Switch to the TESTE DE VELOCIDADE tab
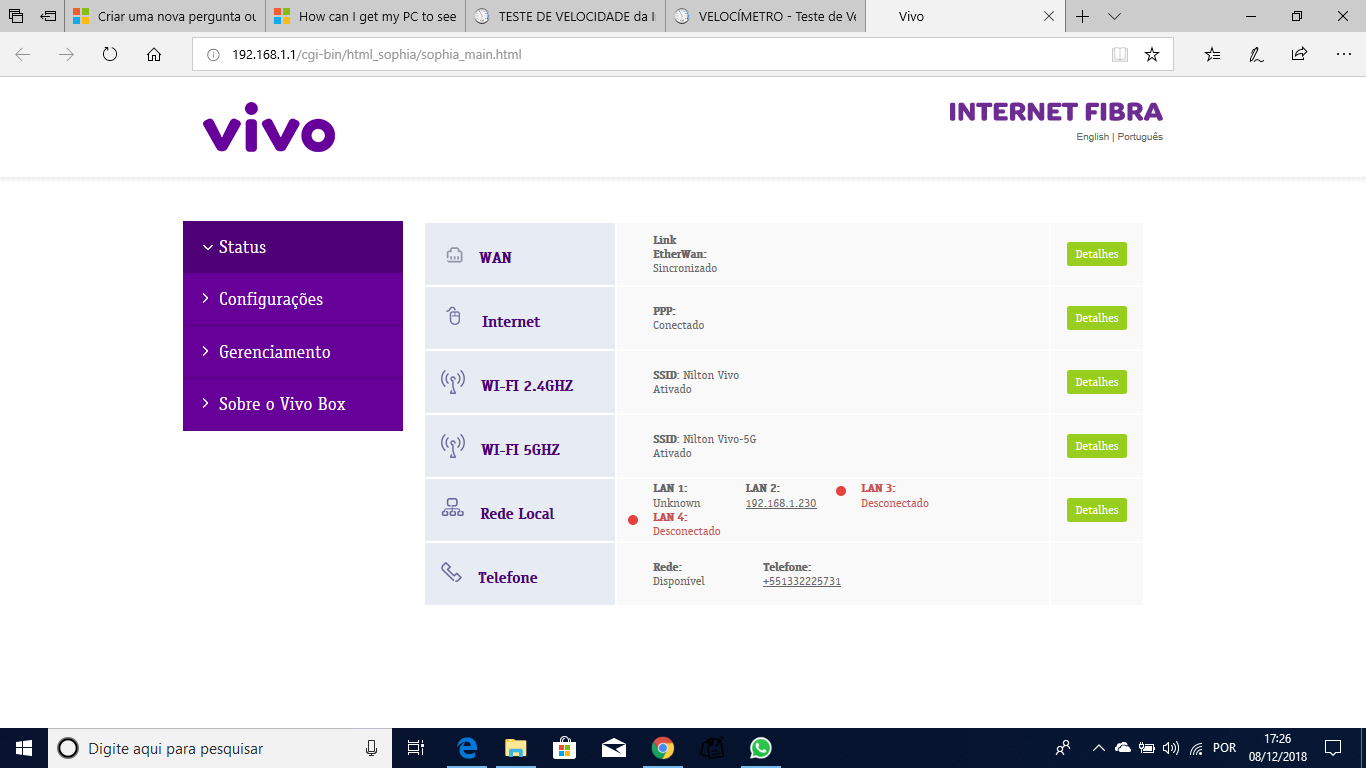 [565, 16]
